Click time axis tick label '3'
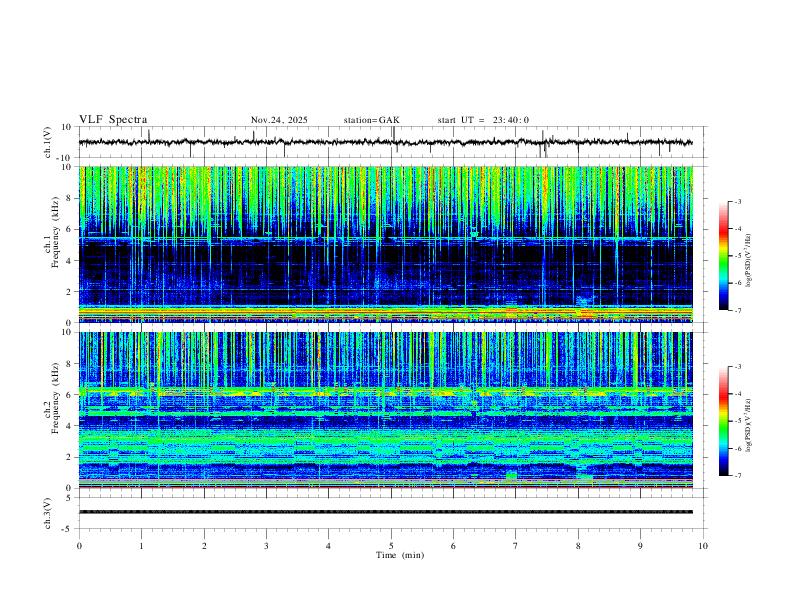792x612 pixels. [267, 546]
